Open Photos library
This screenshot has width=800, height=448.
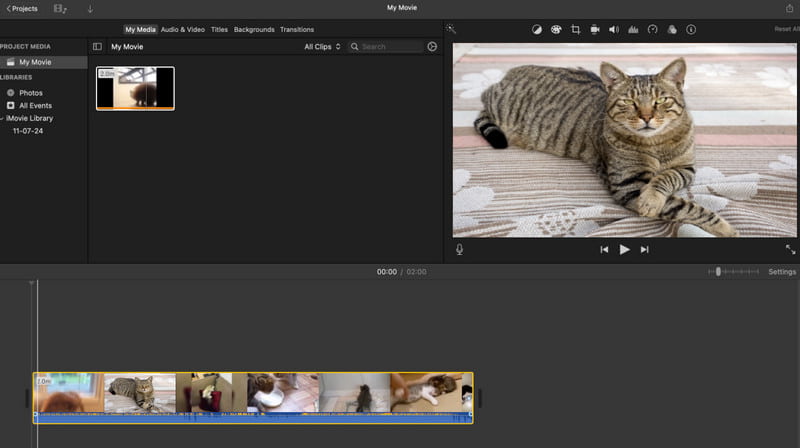click(x=31, y=93)
